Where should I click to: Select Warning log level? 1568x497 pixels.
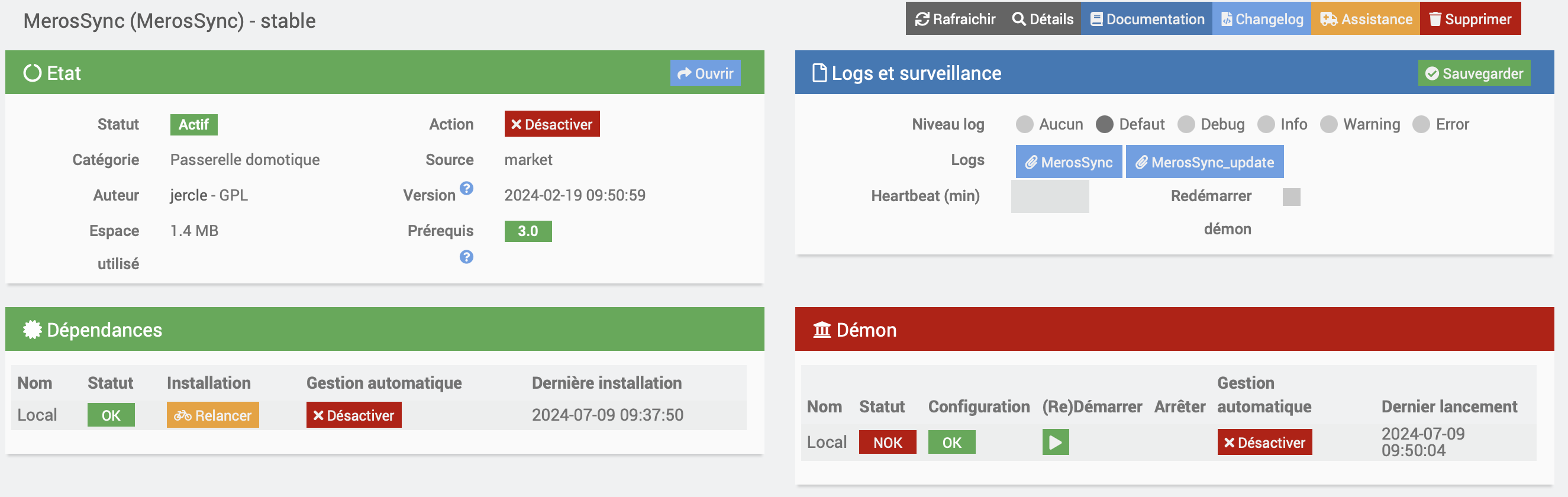pyautogui.click(x=1329, y=125)
